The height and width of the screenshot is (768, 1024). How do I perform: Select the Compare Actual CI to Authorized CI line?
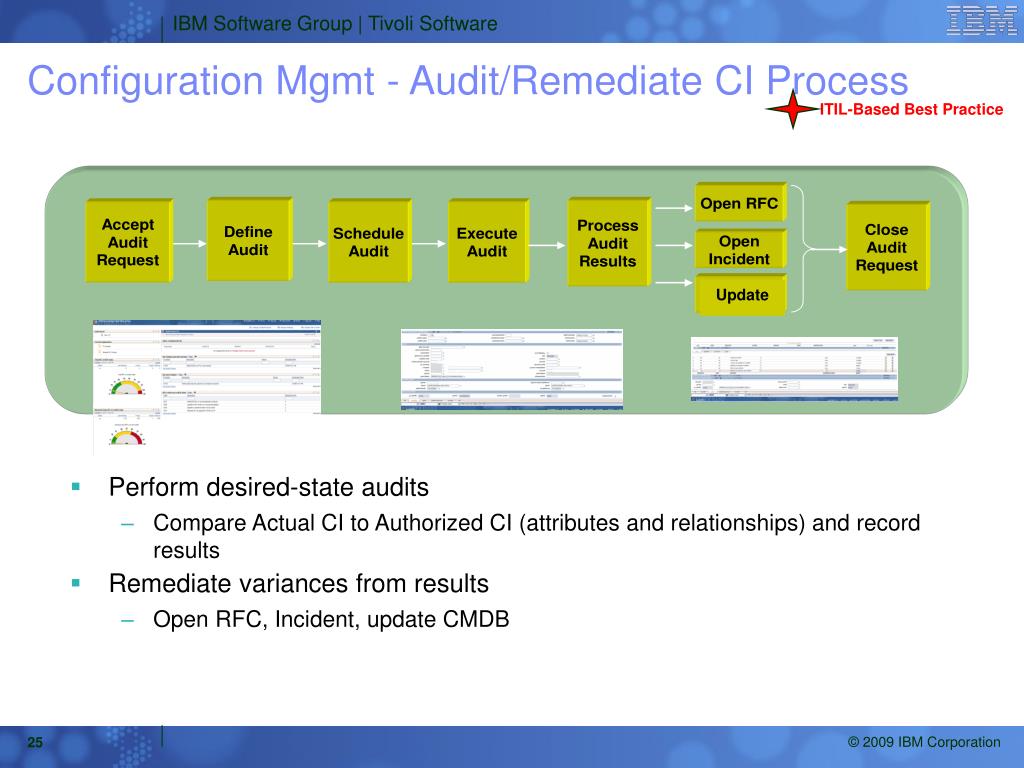pyautogui.click(x=536, y=536)
